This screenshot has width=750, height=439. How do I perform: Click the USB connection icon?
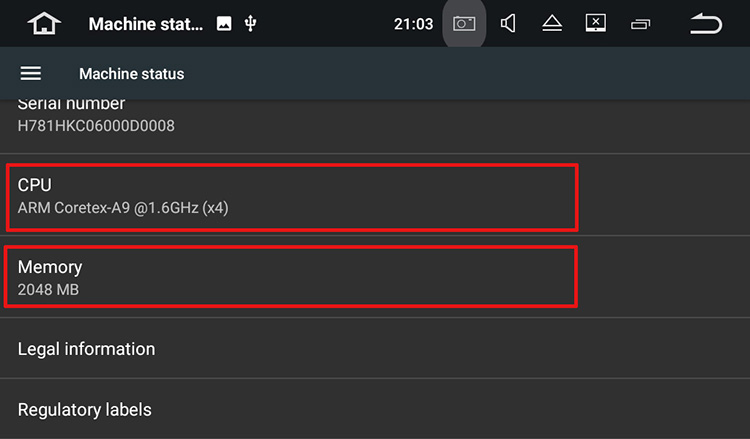click(250, 24)
